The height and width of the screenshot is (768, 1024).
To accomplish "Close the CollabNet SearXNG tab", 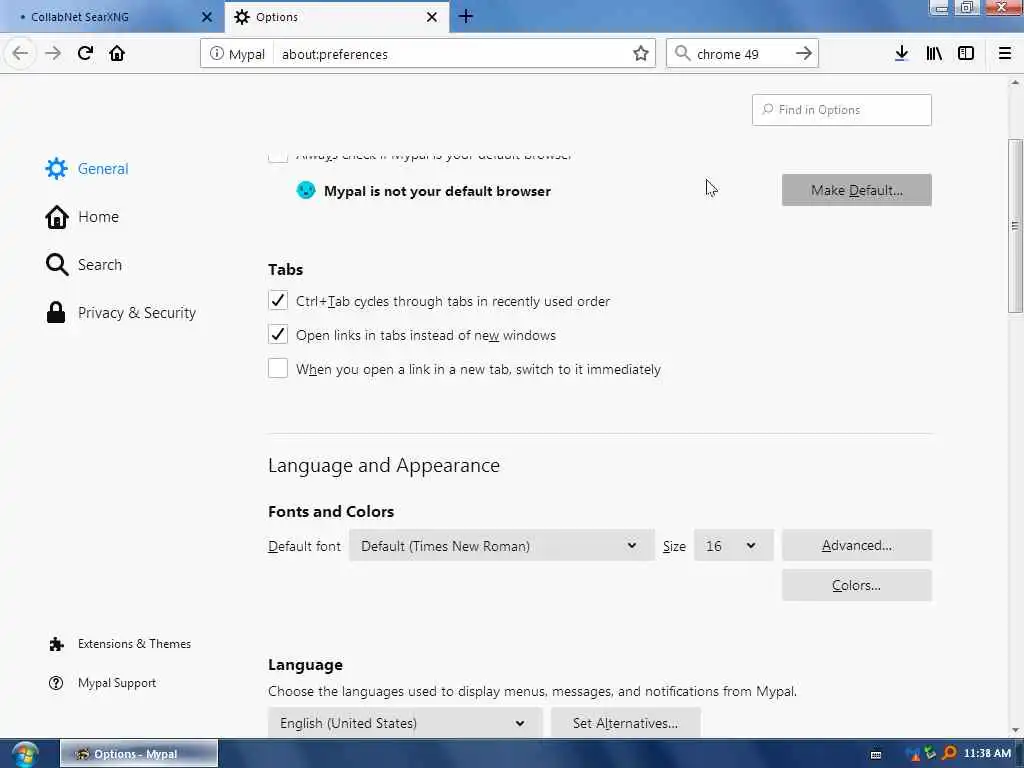I will tap(207, 17).
